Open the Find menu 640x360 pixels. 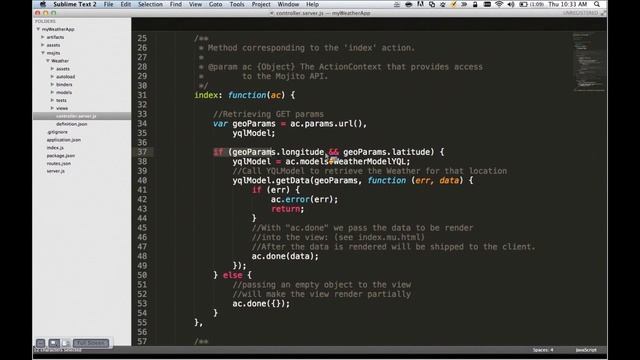[x=176, y=4]
